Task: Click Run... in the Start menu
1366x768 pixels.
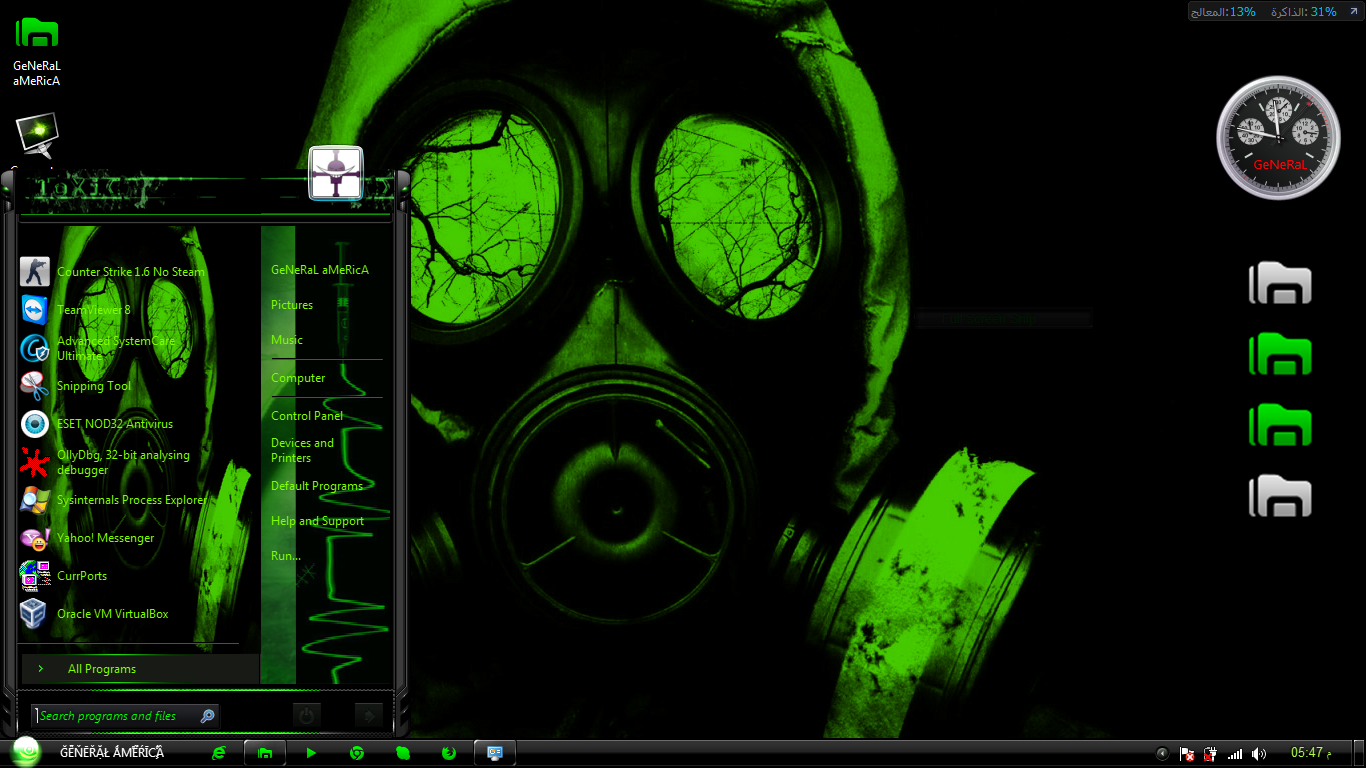Action: (285, 556)
